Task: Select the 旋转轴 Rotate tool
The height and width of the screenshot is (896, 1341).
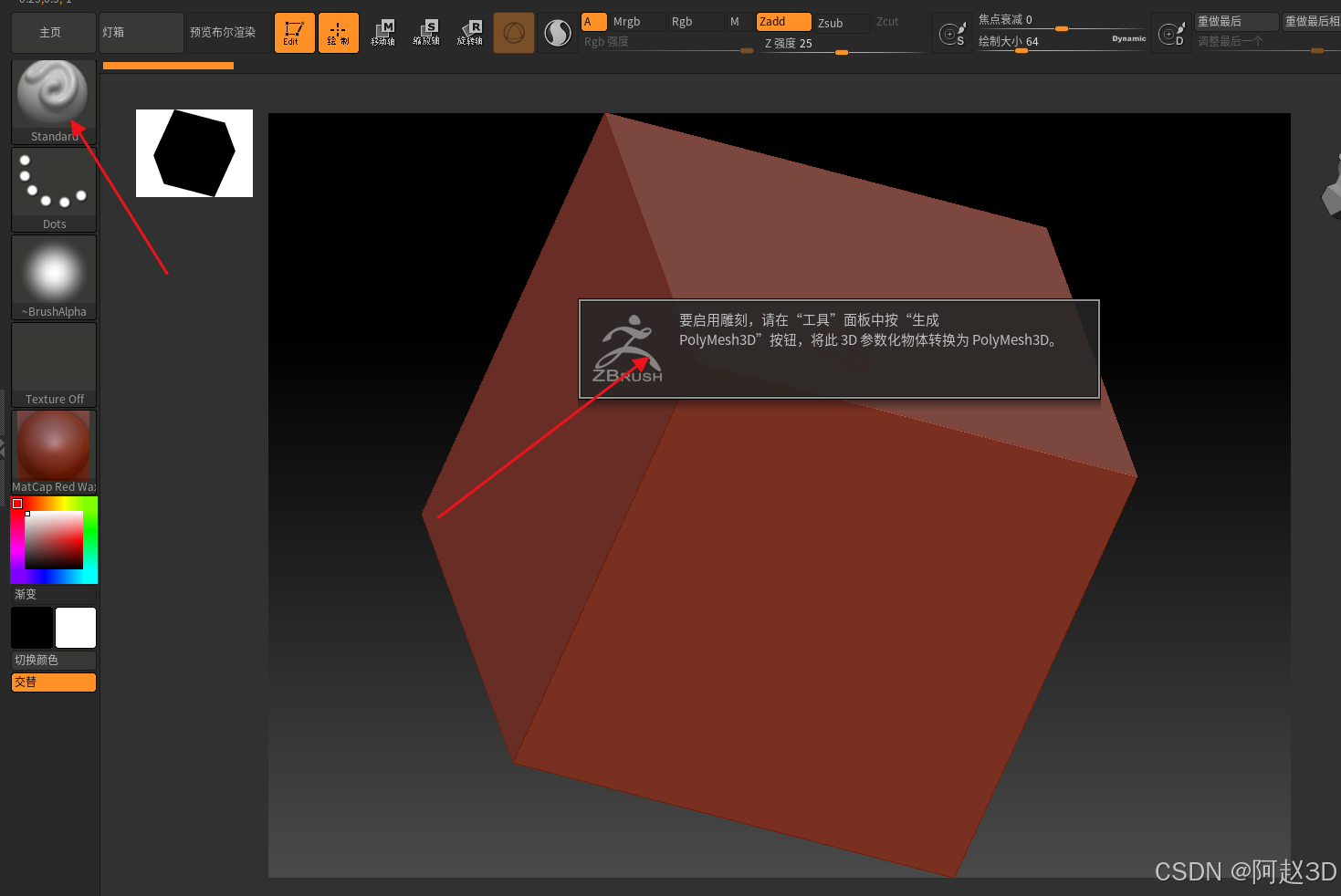Action: 470,33
